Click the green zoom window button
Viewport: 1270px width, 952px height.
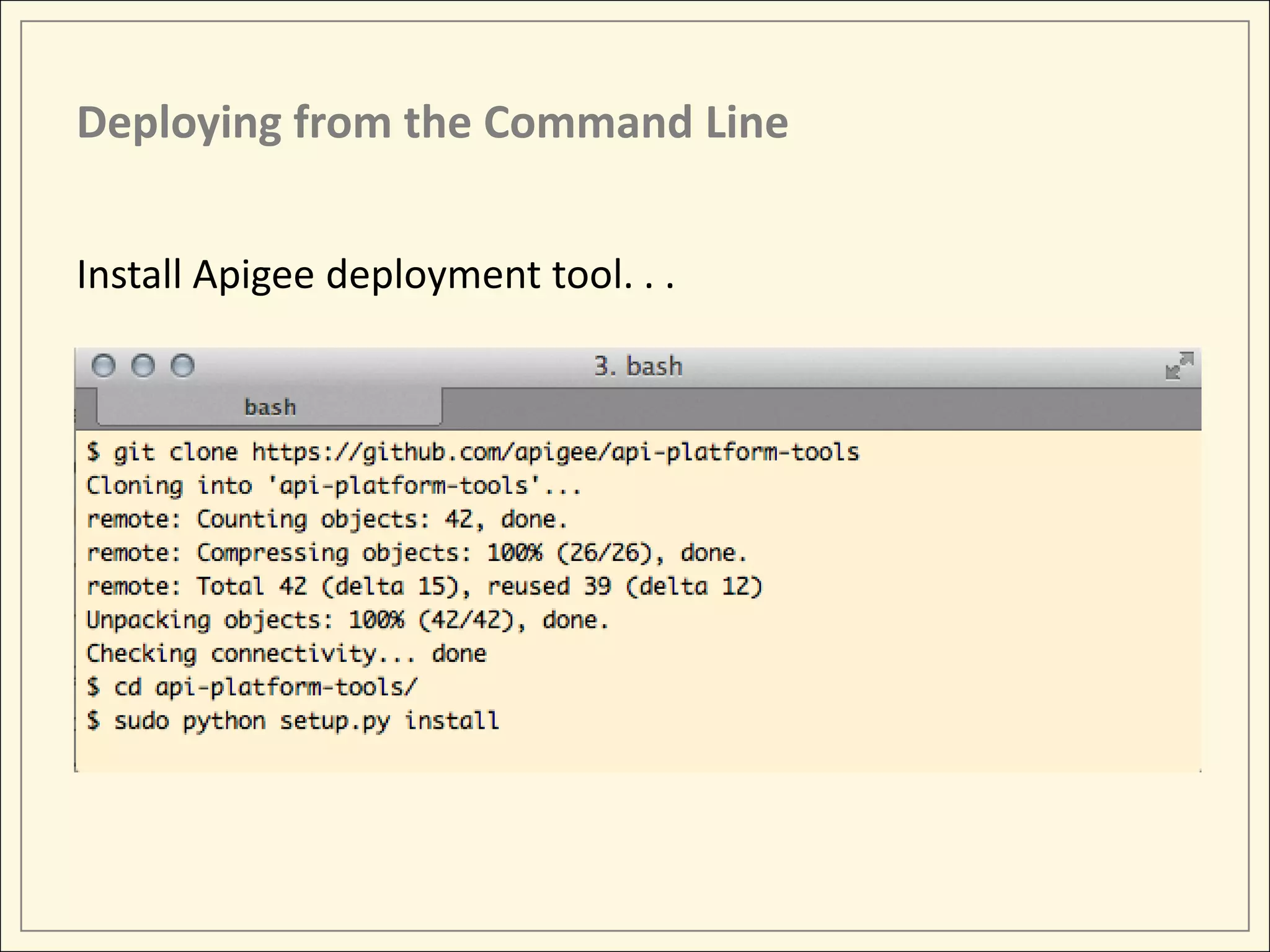(x=183, y=366)
